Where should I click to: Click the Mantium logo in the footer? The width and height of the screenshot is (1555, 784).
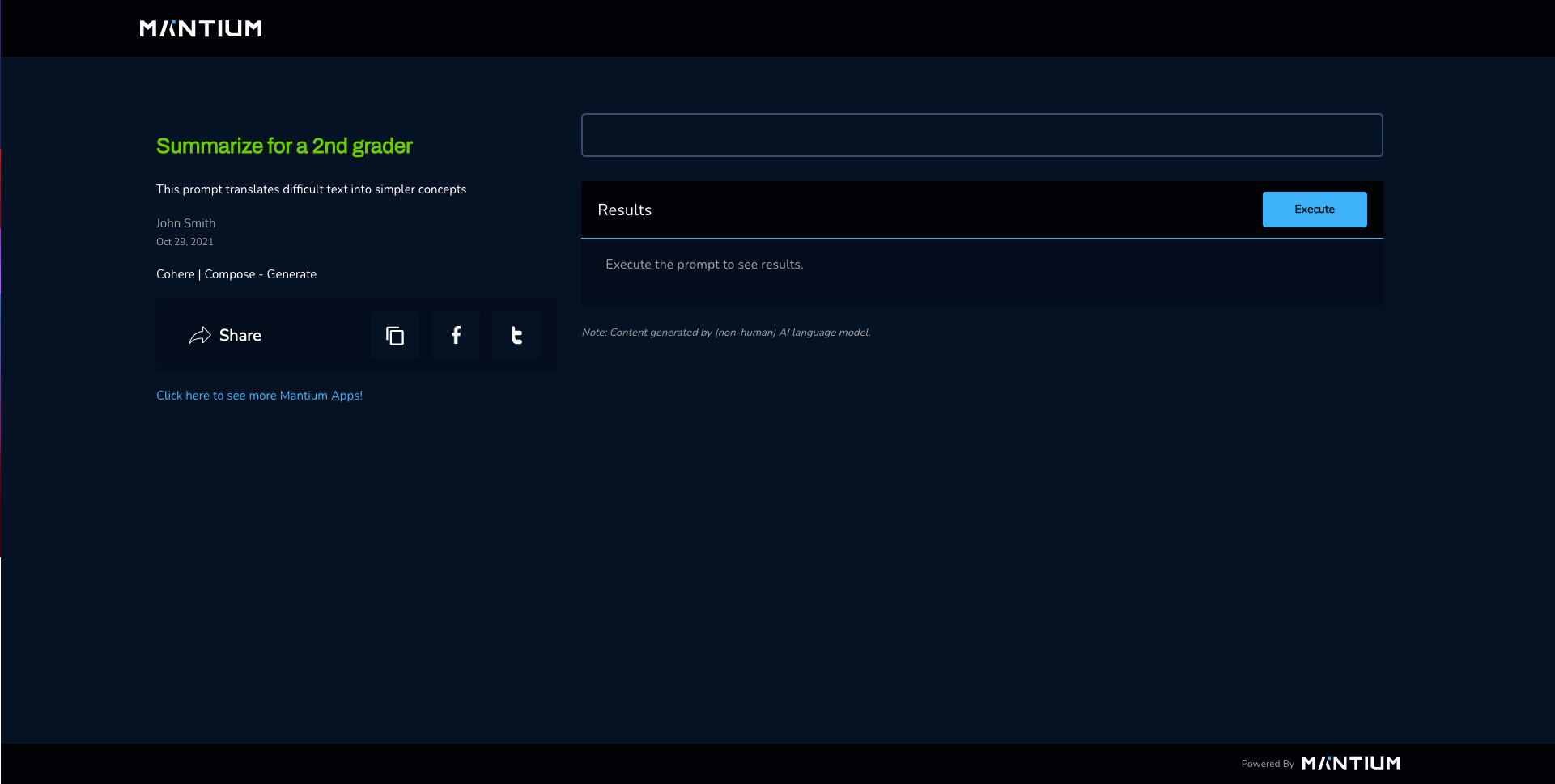(1351, 763)
